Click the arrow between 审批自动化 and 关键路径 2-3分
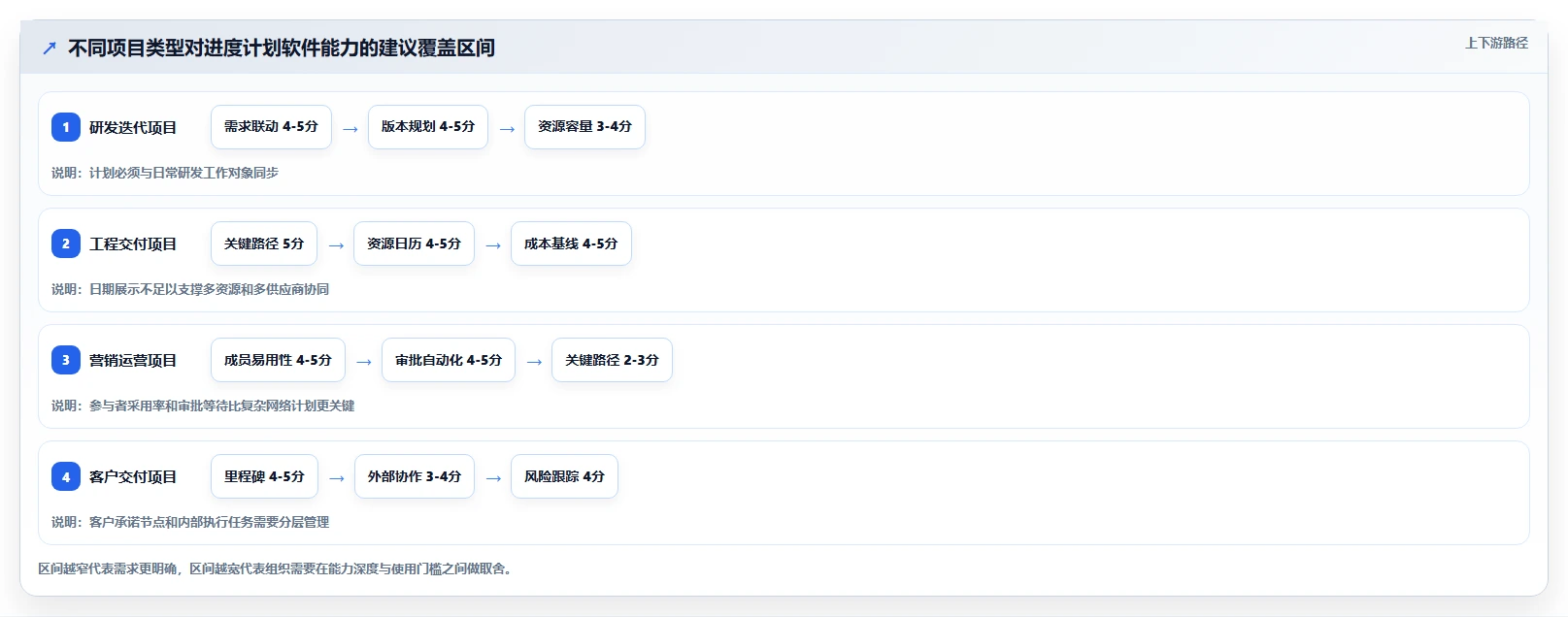1568x617 pixels. coord(534,362)
